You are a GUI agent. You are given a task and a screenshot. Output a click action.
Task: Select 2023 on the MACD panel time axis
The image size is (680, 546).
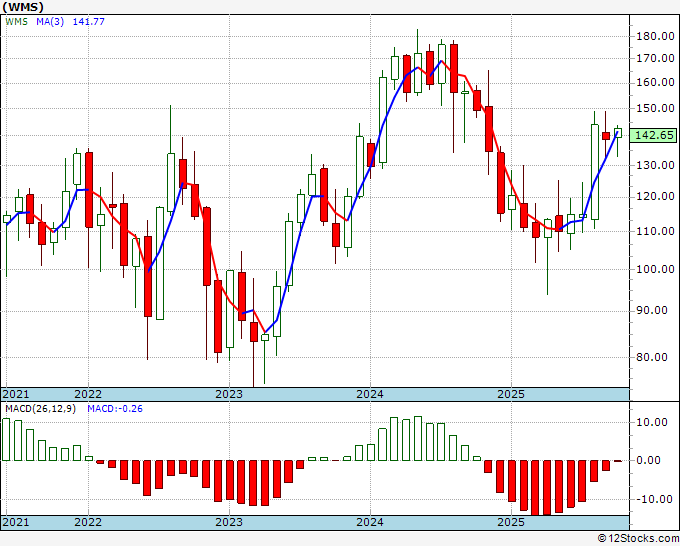tap(229, 522)
